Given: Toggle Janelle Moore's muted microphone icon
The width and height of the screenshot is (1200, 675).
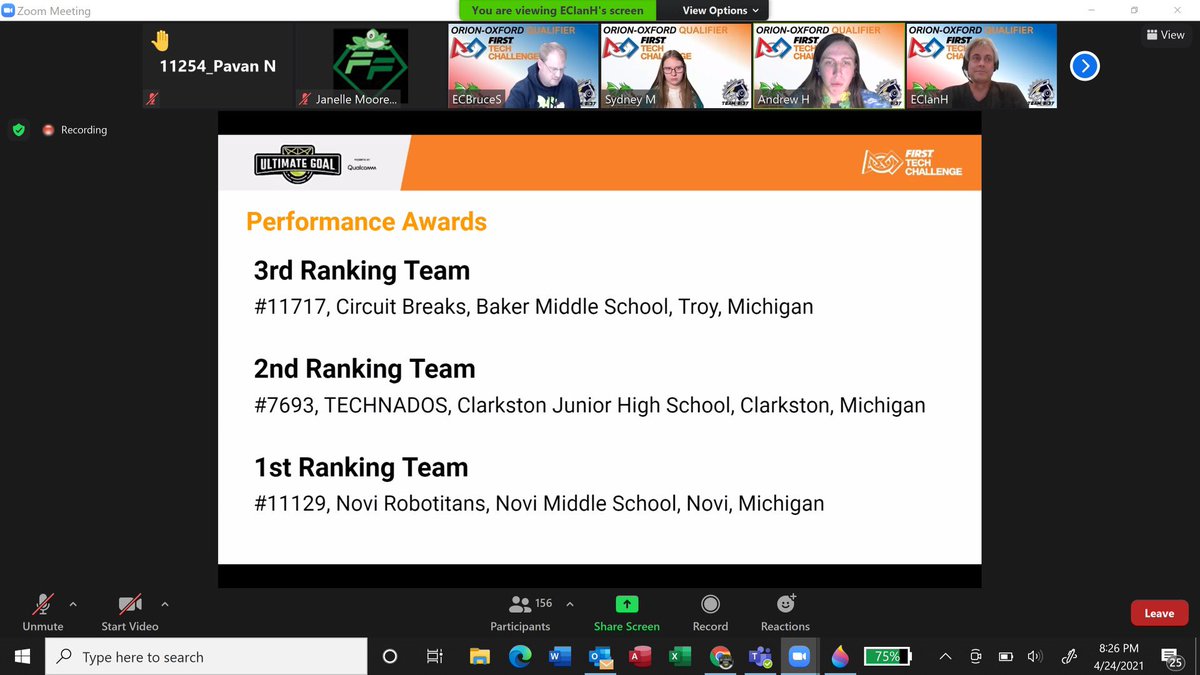Looking at the screenshot, I should [x=304, y=99].
